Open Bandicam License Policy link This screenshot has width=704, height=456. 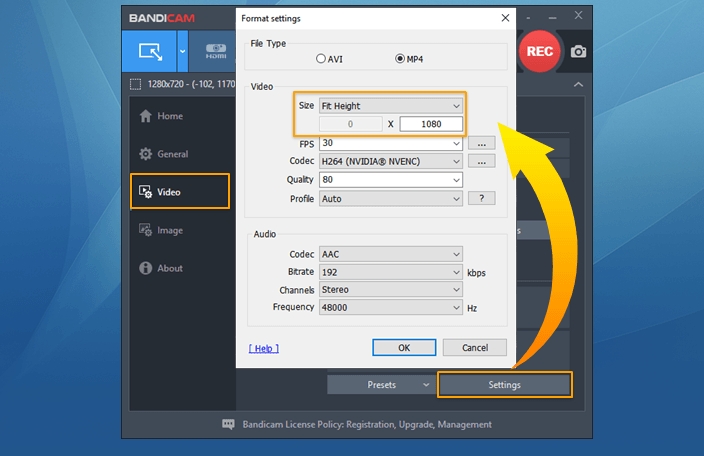pyautogui.click(x=367, y=425)
